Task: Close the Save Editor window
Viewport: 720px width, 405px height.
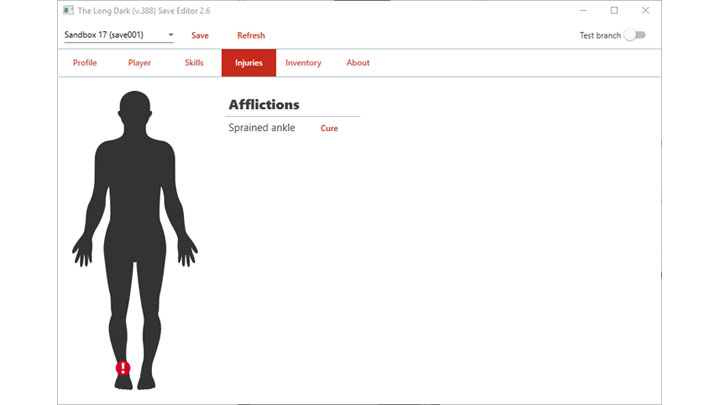Action: coord(645,10)
